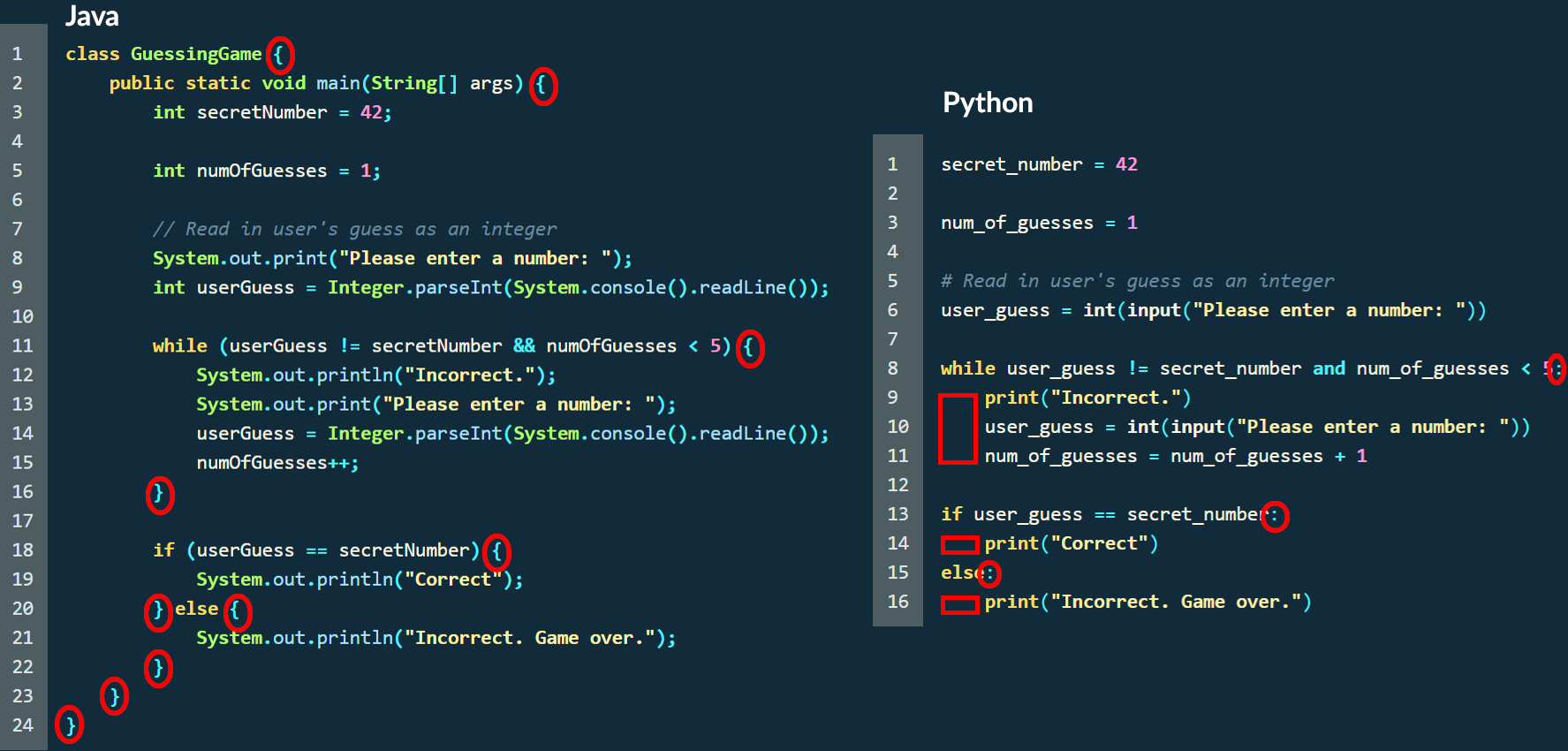The image size is (1568, 751).
Task: Click the circled brace after Java if condition
Action: [497, 552]
